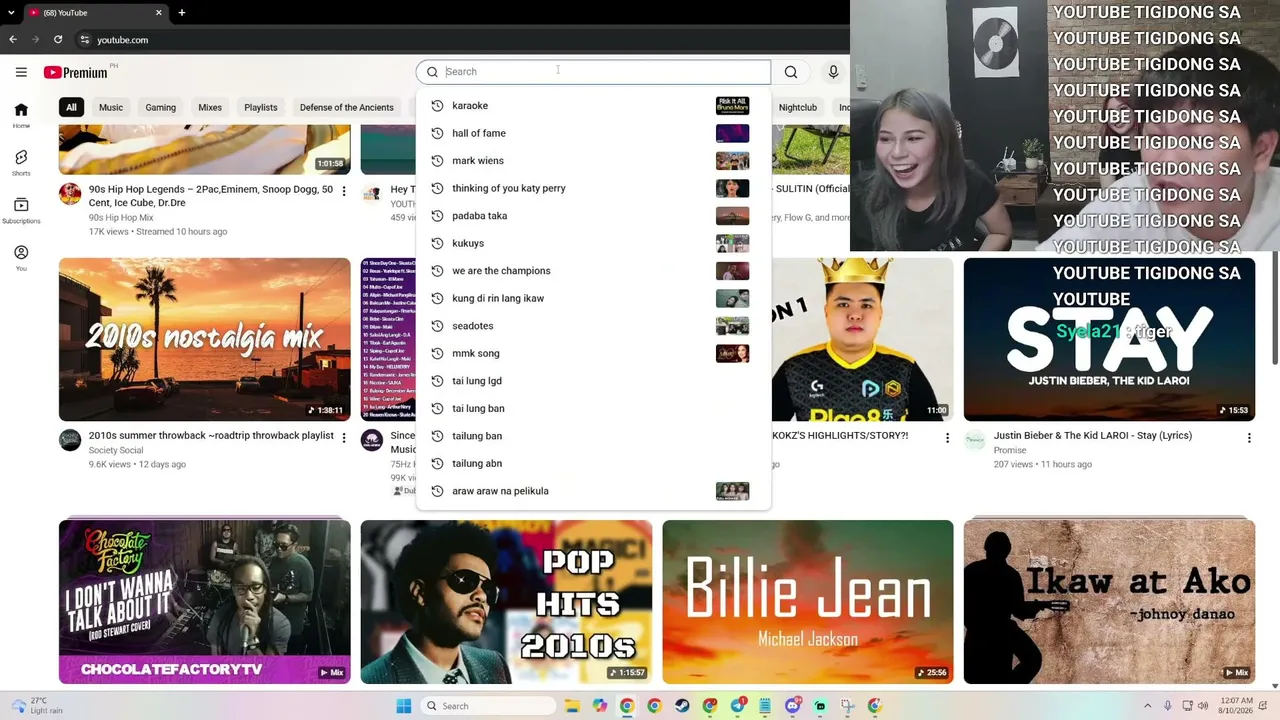
Task: Choose the mmk song suggestion
Action: click(x=593, y=353)
